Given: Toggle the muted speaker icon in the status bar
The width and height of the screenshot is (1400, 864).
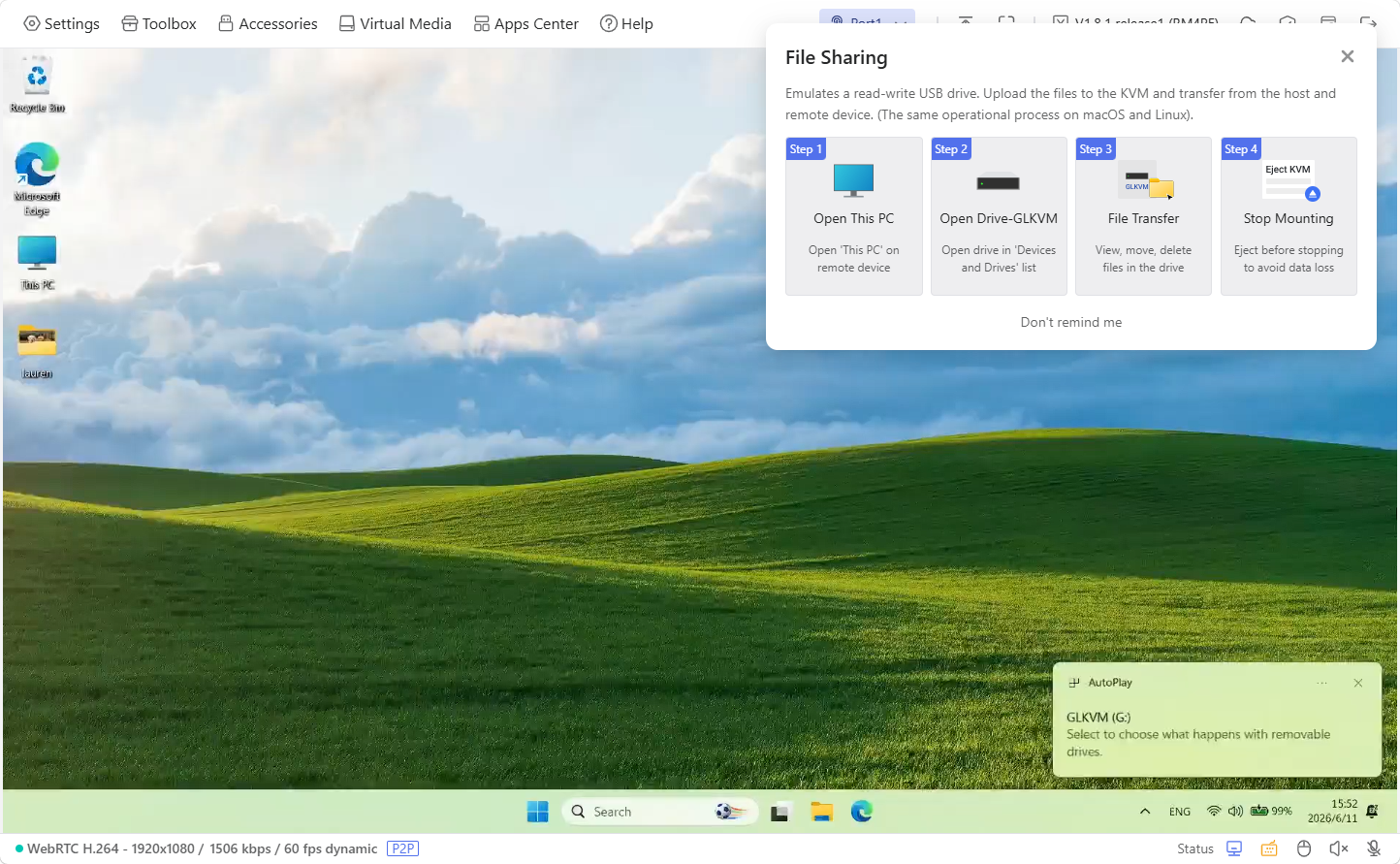Looking at the screenshot, I should pos(1339,848).
